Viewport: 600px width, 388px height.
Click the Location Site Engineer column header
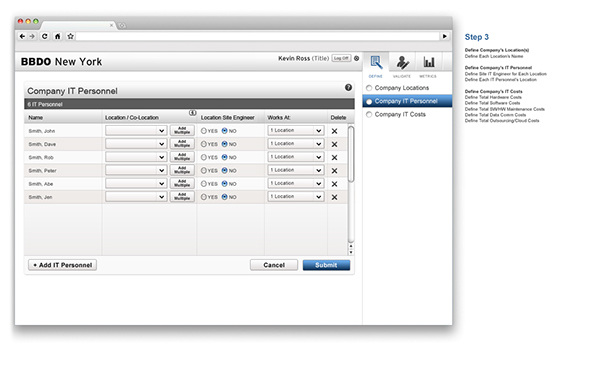click(x=228, y=117)
